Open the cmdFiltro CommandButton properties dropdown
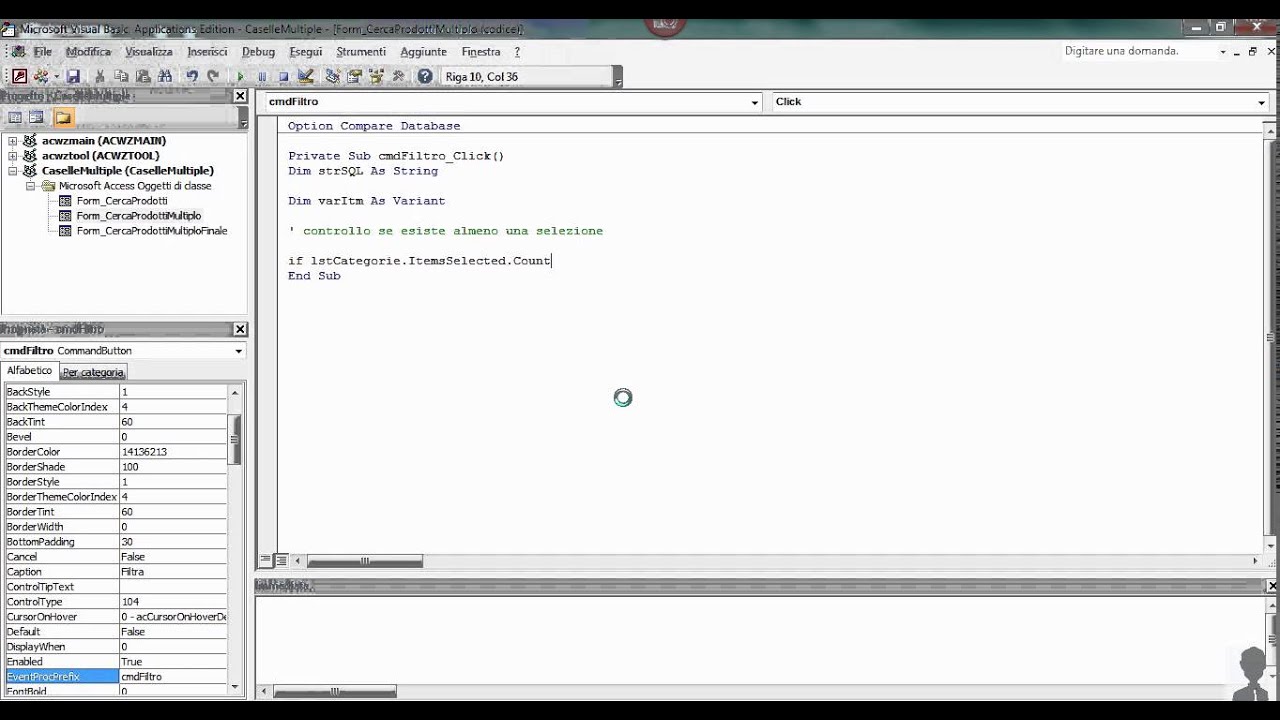 238,351
